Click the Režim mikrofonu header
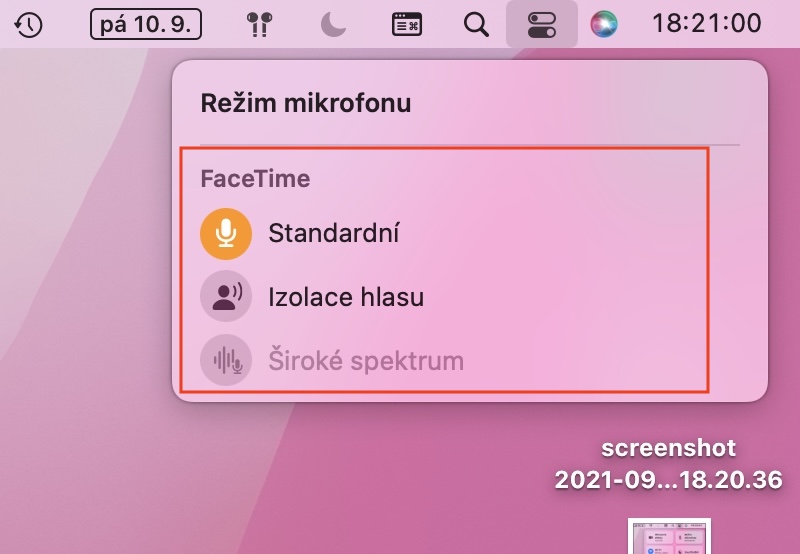The width and height of the screenshot is (800, 554). click(306, 102)
